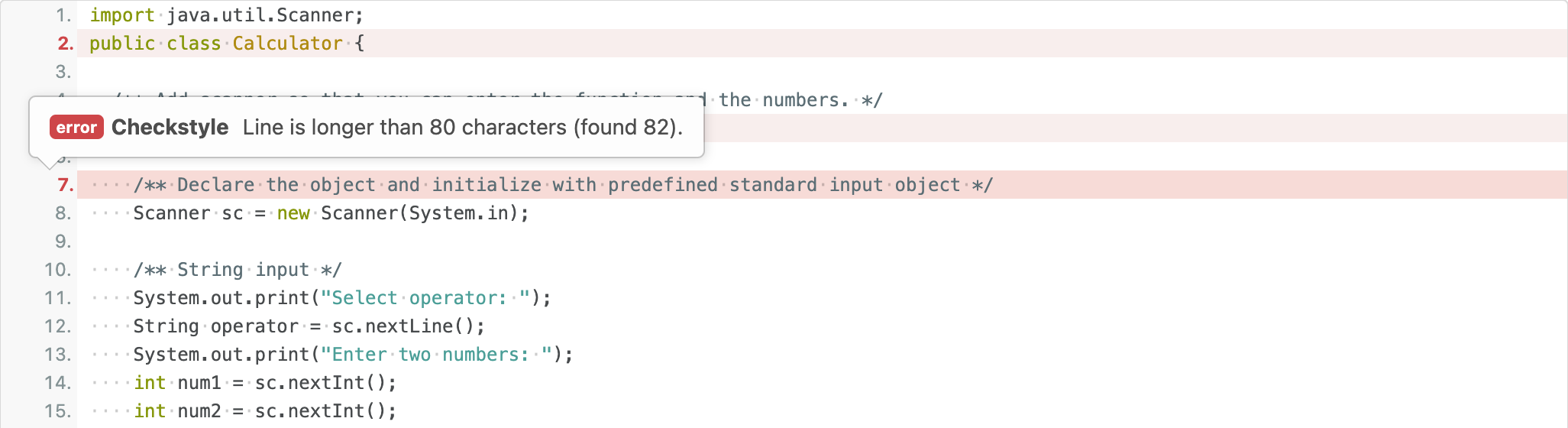Click the red error badge in tooltip

tap(76, 128)
